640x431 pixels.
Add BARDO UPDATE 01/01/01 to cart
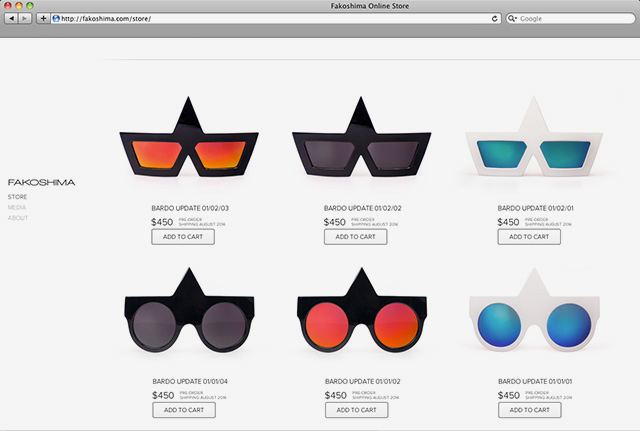pyautogui.click(x=529, y=410)
